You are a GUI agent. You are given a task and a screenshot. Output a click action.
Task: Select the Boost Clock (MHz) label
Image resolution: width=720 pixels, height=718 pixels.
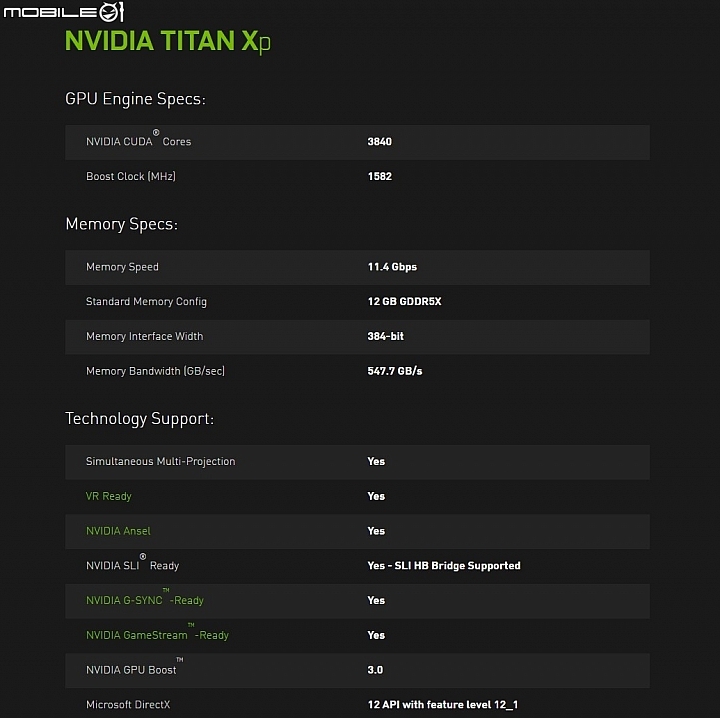pos(131,176)
